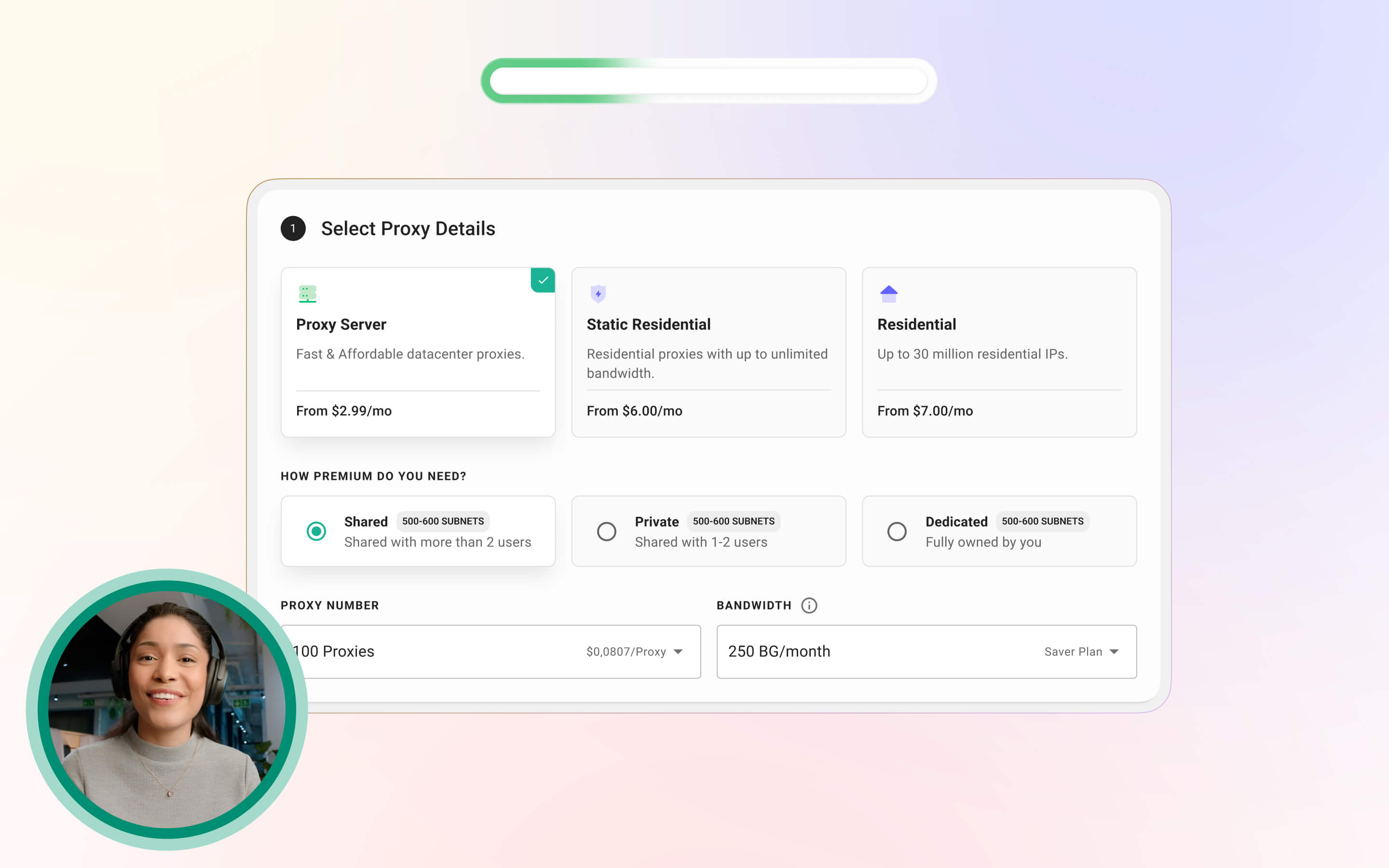
Task: Choose the Residential proxy card
Action: (x=999, y=352)
